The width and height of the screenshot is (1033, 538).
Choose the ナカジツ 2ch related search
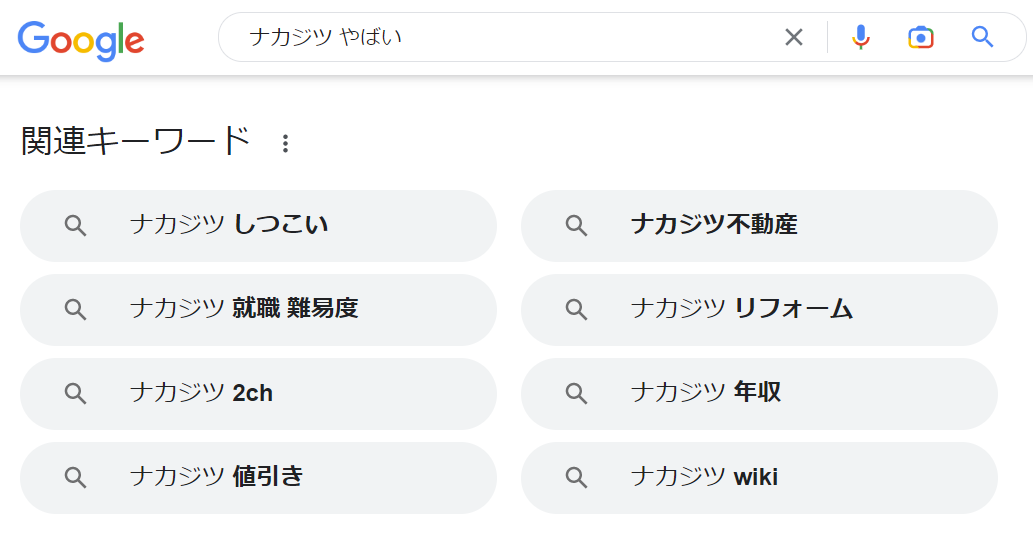[258, 393]
